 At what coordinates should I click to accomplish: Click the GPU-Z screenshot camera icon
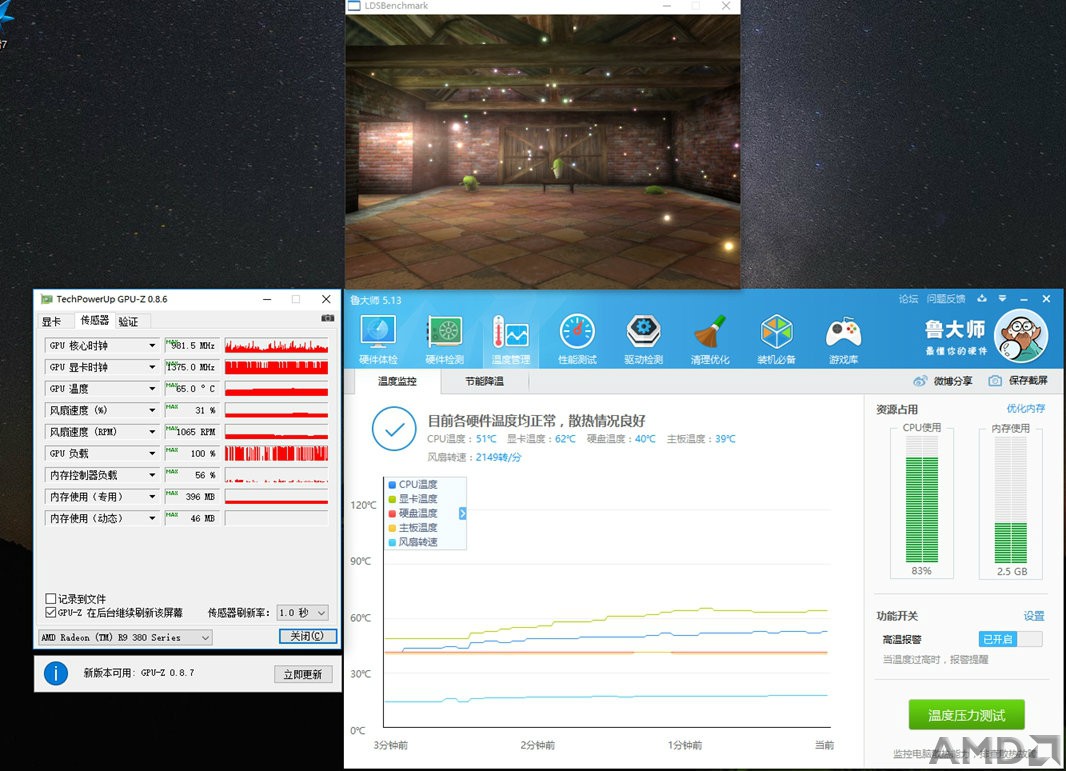point(328,318)
